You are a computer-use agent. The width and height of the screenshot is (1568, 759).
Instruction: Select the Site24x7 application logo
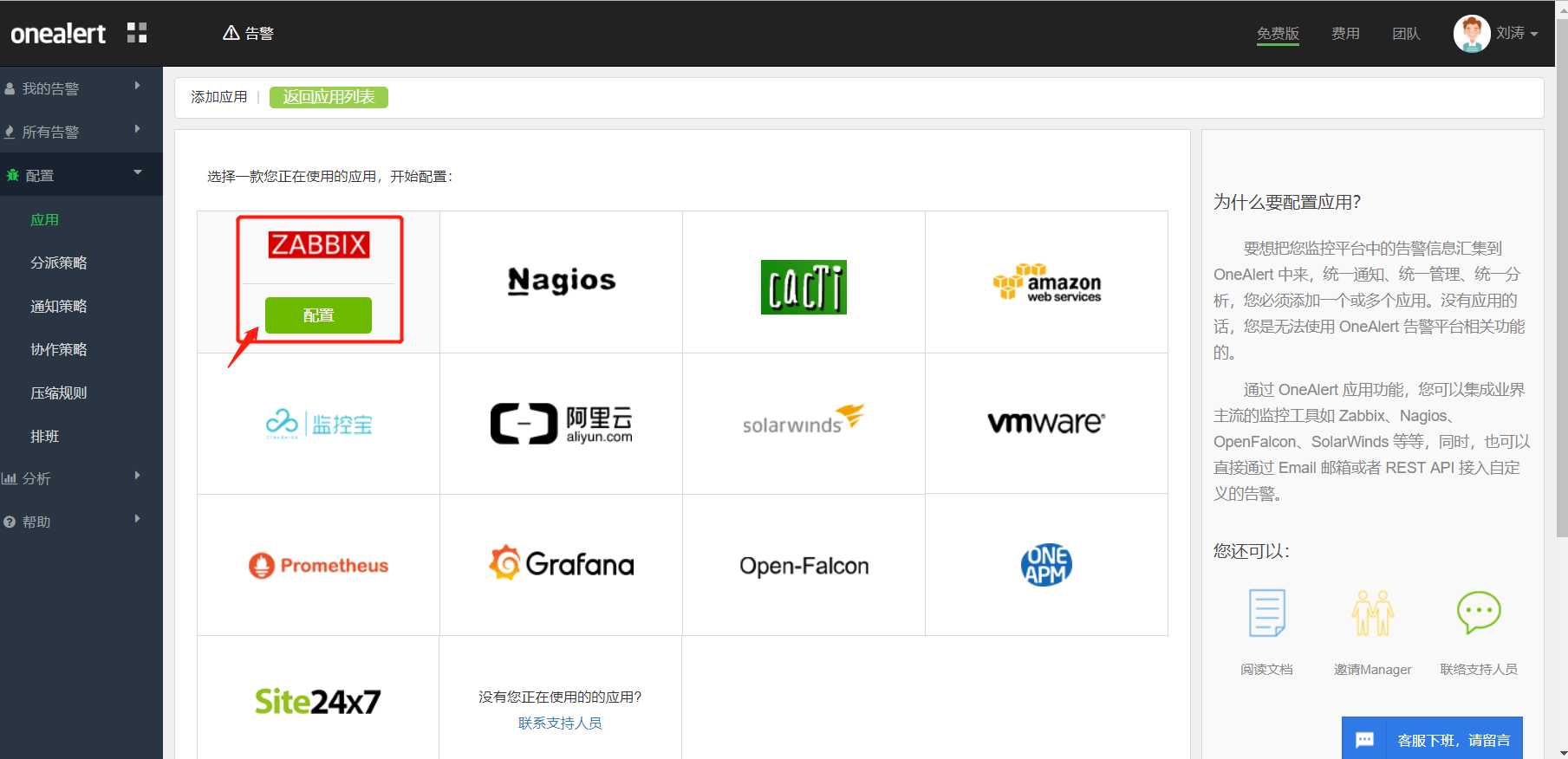pyautogui.click(x=318, y=701)
